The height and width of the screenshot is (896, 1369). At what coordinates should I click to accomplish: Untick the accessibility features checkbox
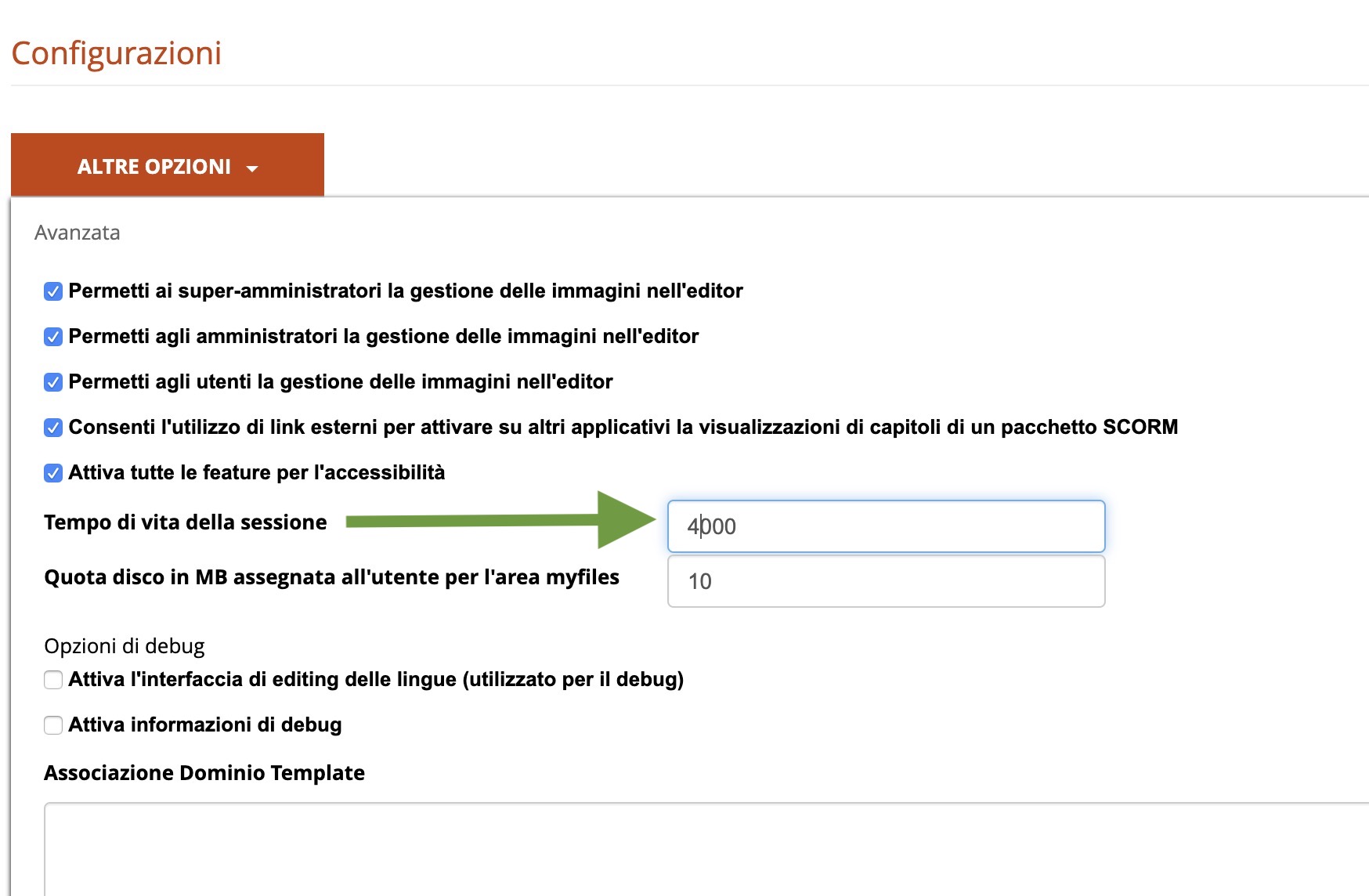(53, 473)
